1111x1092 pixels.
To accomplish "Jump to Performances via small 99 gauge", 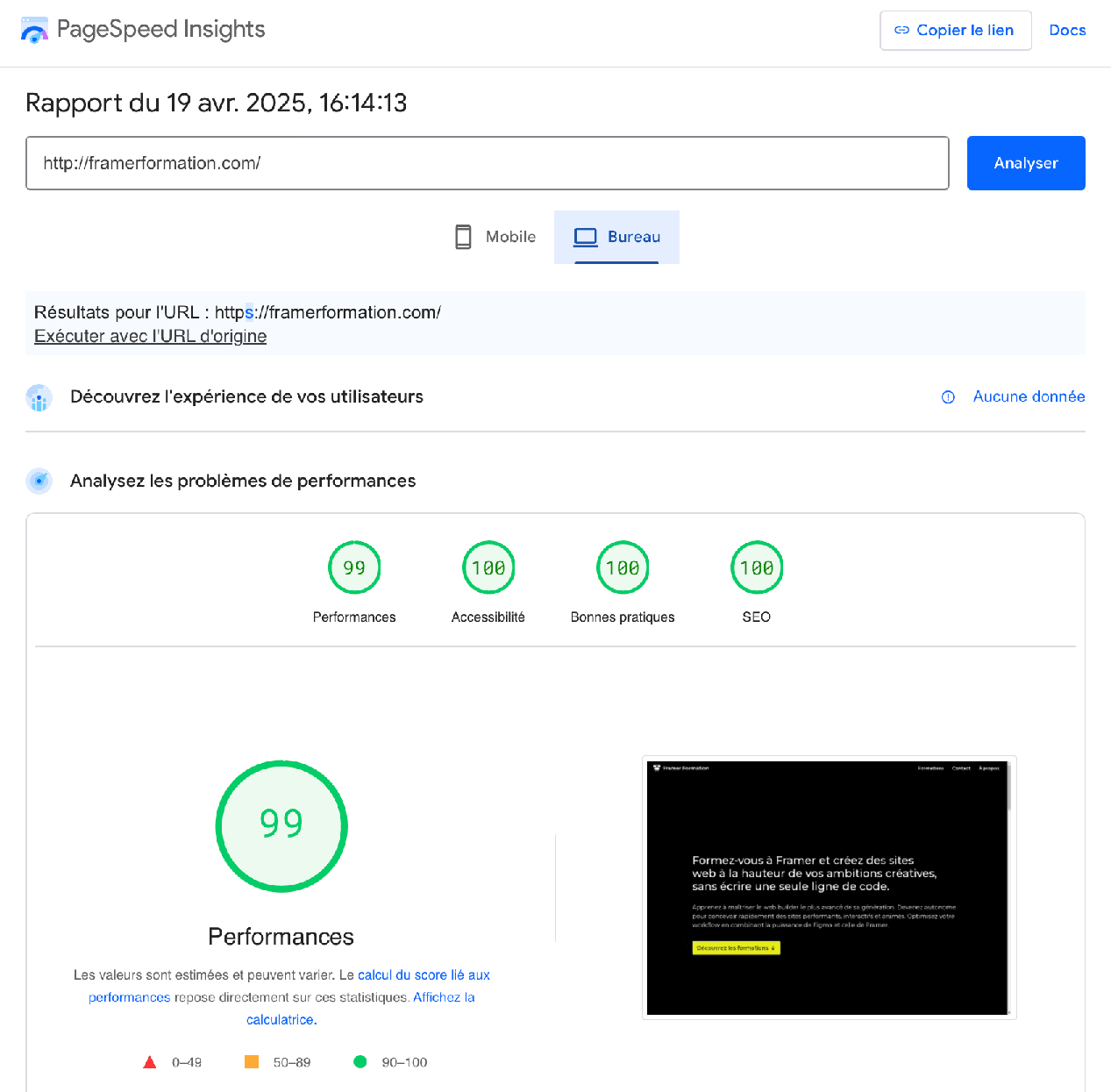I will click(x=354, y=567).
